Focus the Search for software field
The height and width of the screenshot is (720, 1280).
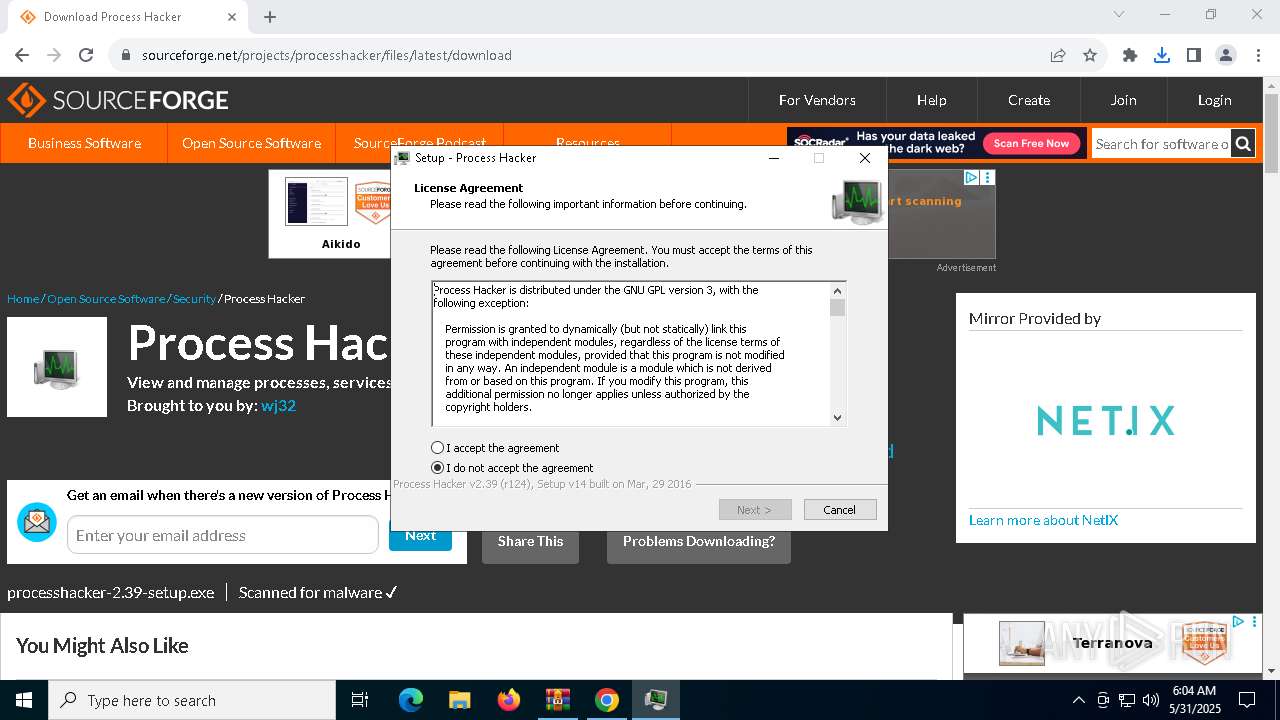point(1161,144)
